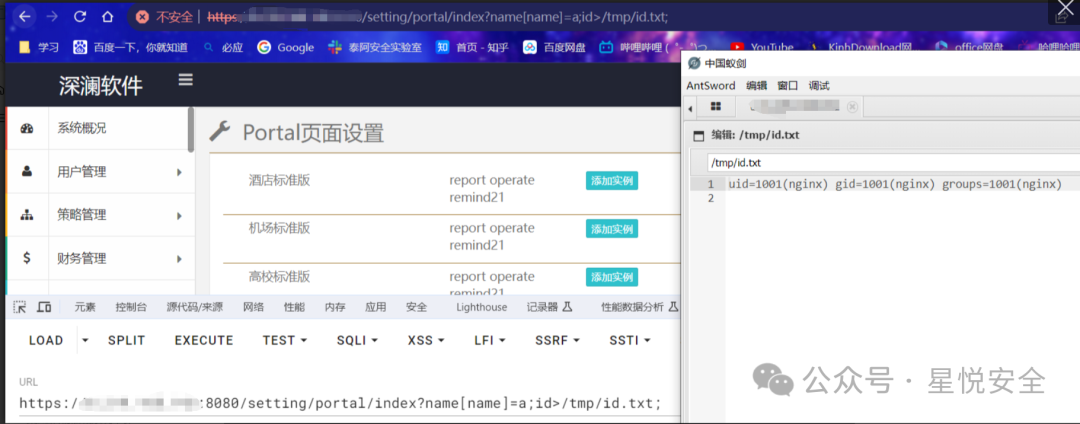Click the sitemap icon beside 策略管理
Image resolution: width=1080 pixels, height=424 pixels.
(x=27, y=215)
